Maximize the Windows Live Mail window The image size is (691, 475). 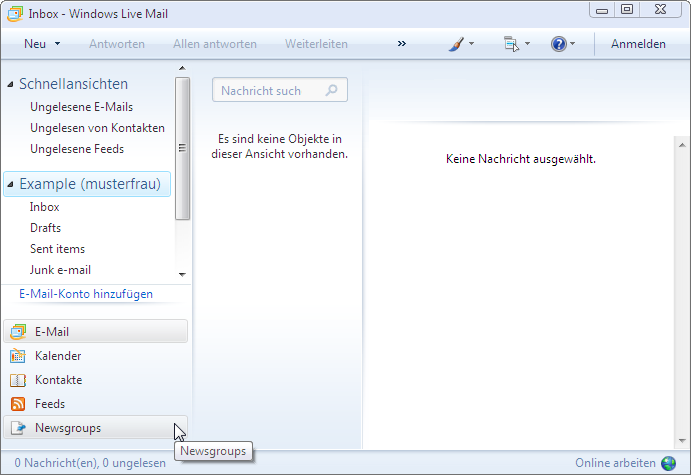point(627,10)
